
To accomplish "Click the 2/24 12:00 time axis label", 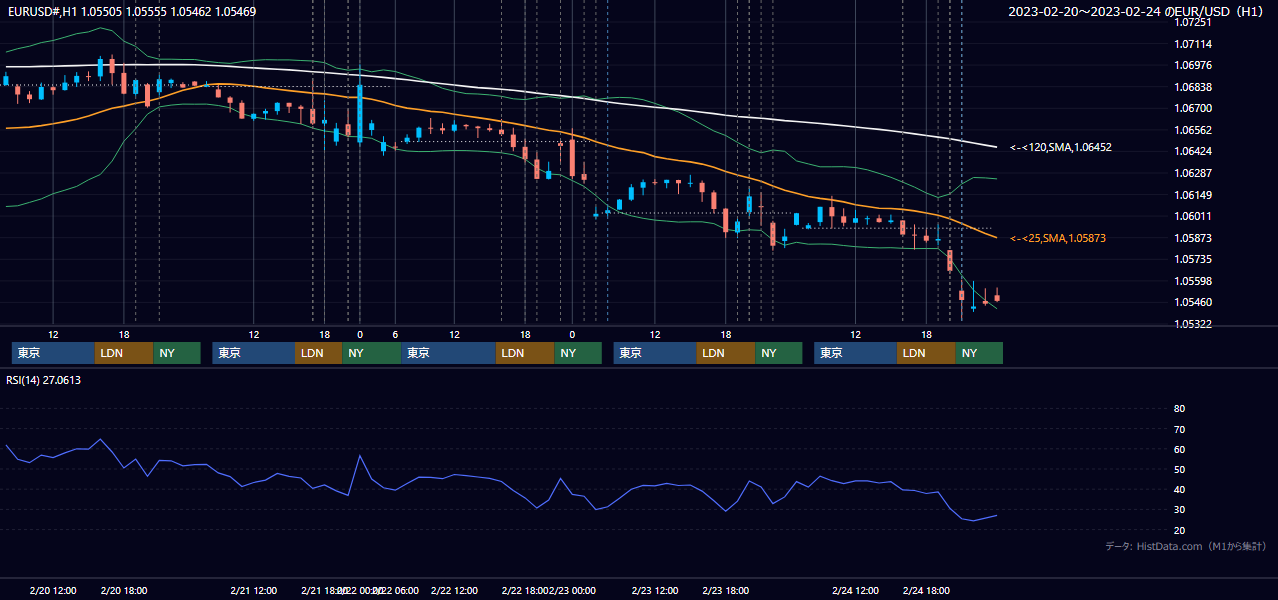I will [x=855, y=591].
